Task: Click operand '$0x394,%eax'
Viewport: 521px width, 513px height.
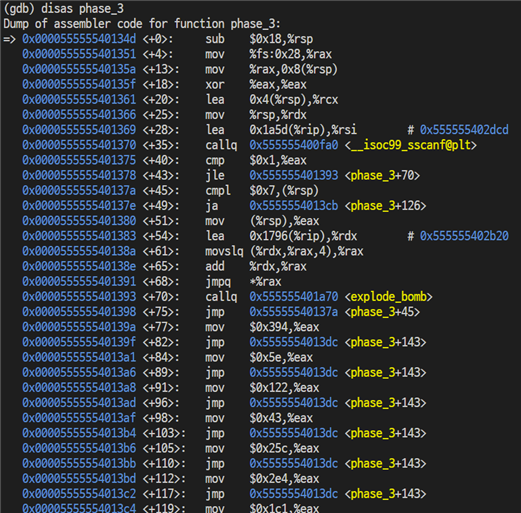Action: click(x=284, y=327)
